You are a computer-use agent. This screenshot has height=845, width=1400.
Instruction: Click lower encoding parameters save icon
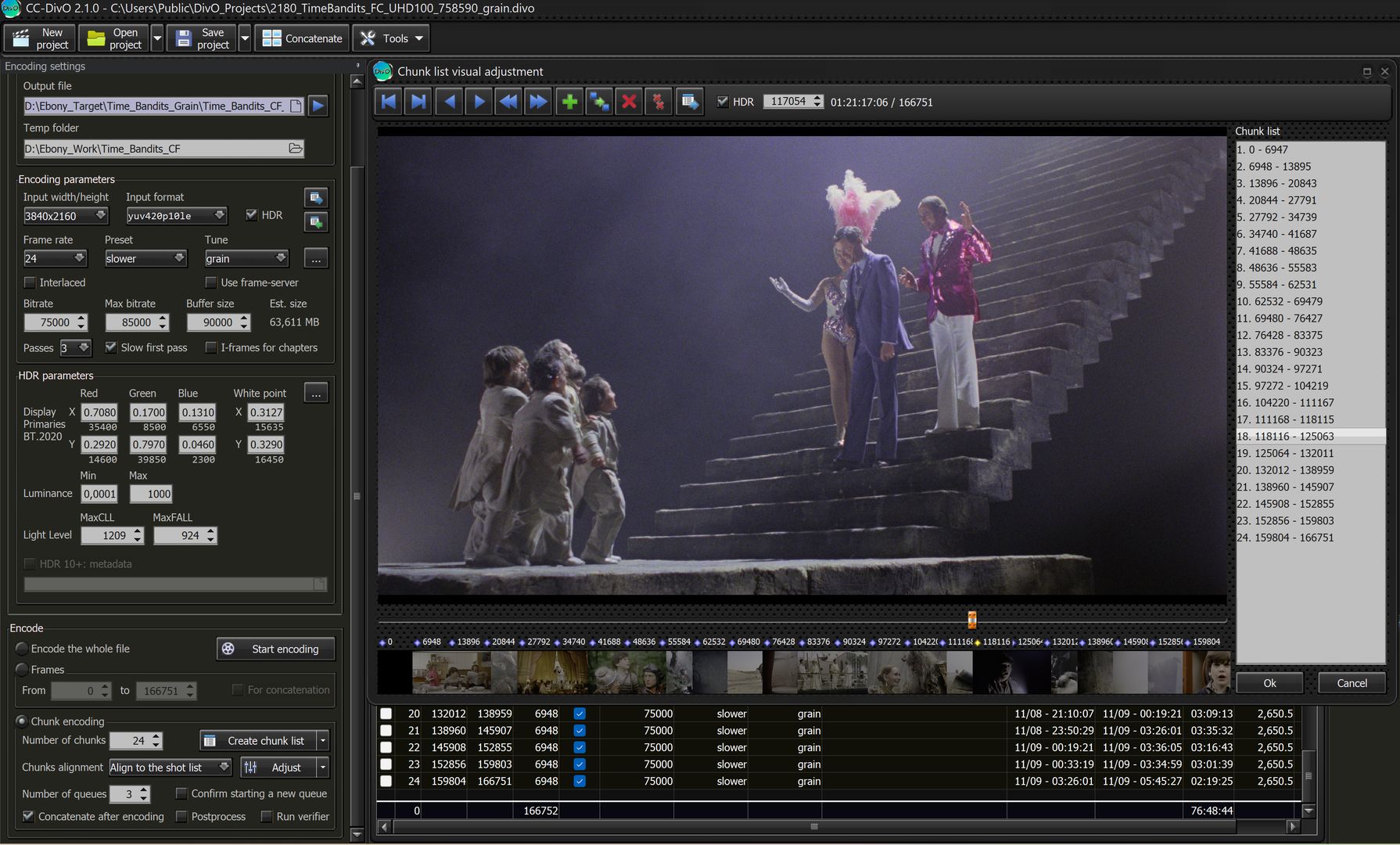coord(316,222)
